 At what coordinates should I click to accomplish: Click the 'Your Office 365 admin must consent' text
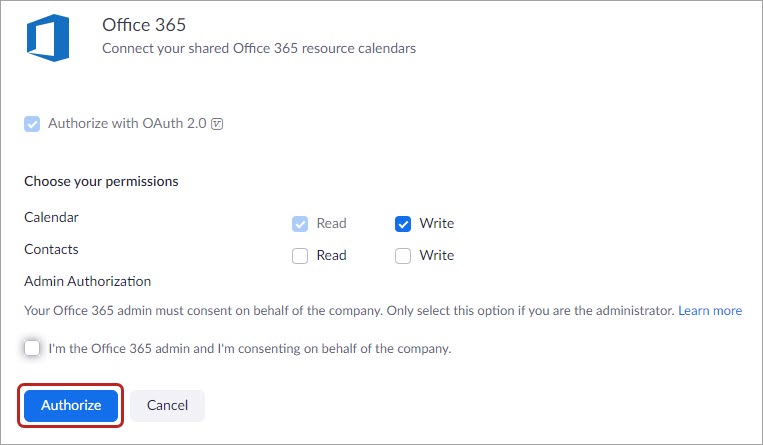coord(349,311)
